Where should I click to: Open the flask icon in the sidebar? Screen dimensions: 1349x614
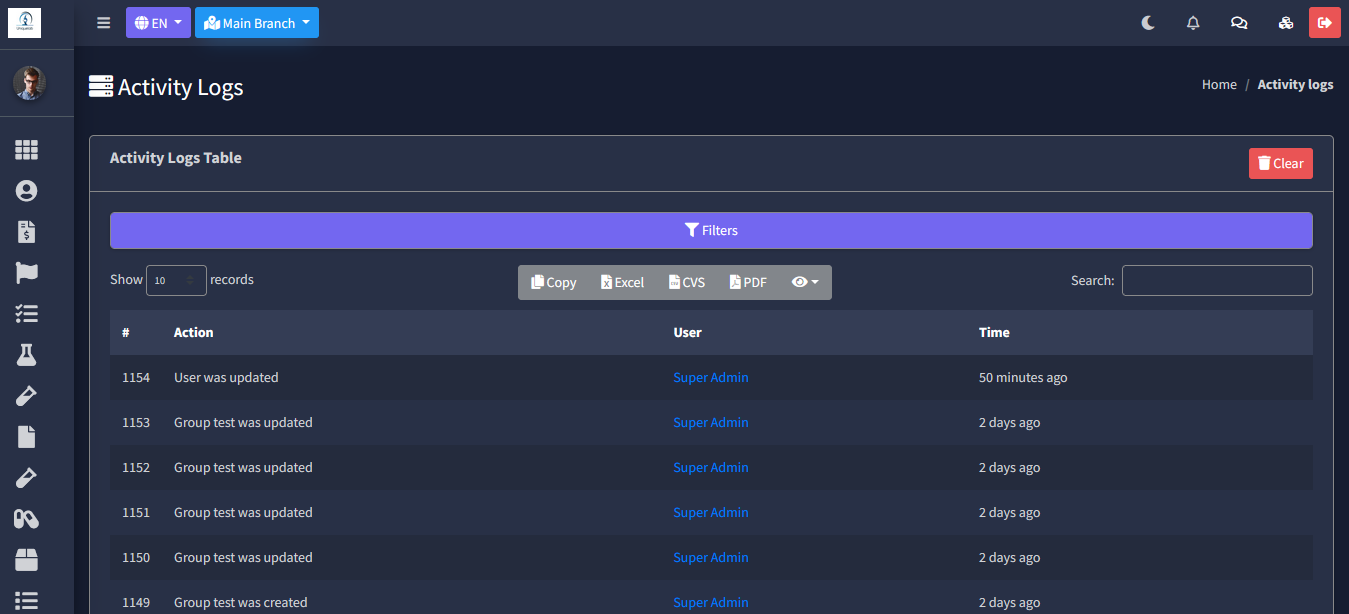pyautogui.click(x=26, y=355)
